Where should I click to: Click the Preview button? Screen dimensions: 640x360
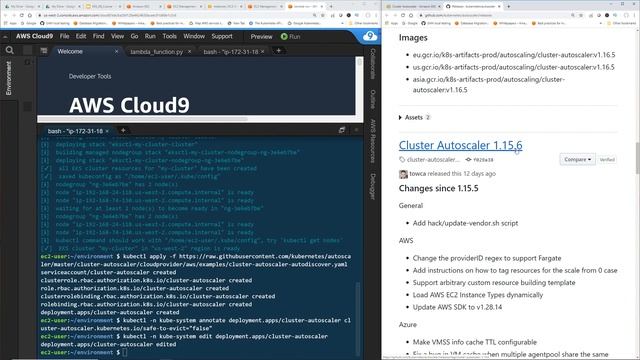(261, 36)
